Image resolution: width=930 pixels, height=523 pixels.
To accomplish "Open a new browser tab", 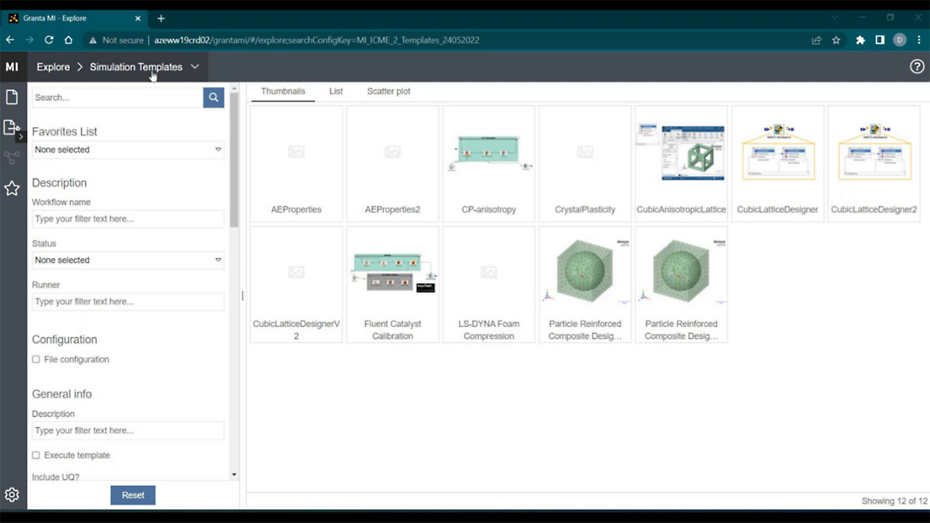I will pyautogui.click(x=161, y=18).
